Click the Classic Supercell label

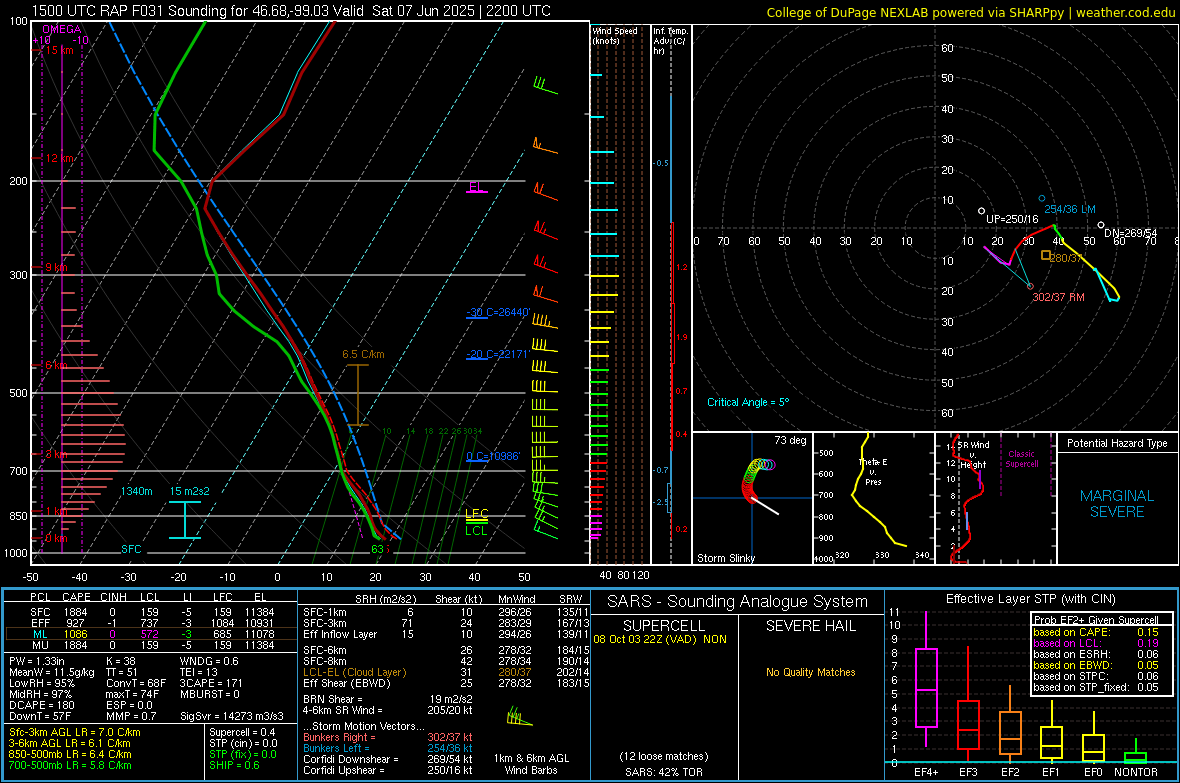(x=1021, y=459)
